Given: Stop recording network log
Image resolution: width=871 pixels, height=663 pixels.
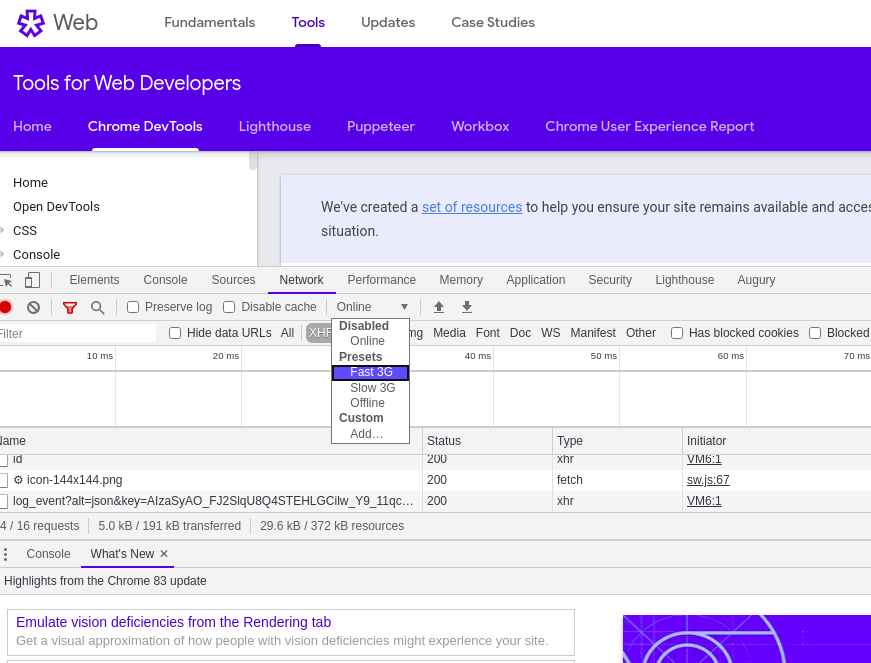Looking at the screenshot, I should (x=5, y=307).
